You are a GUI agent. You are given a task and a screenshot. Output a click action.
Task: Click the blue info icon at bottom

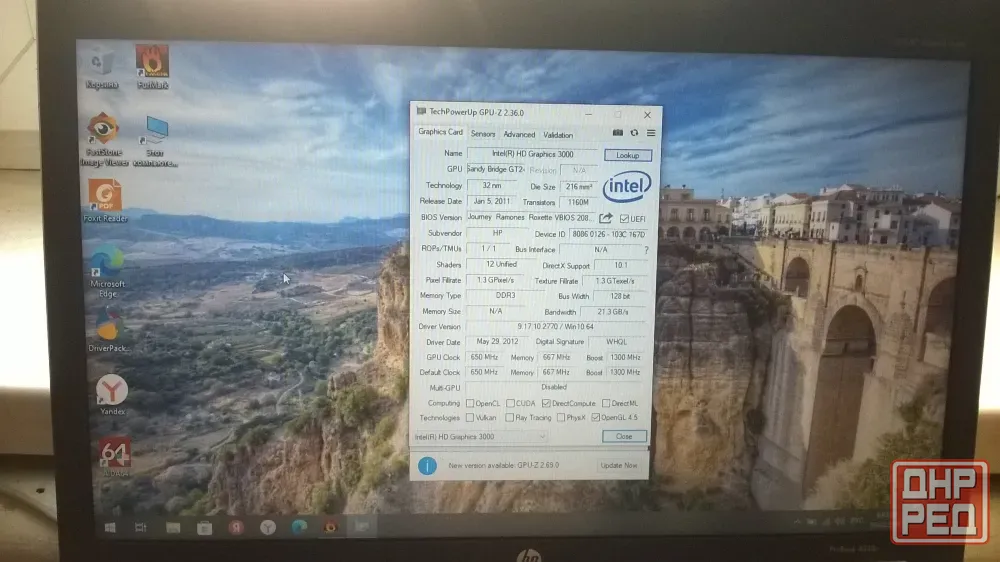click(427, 465)
